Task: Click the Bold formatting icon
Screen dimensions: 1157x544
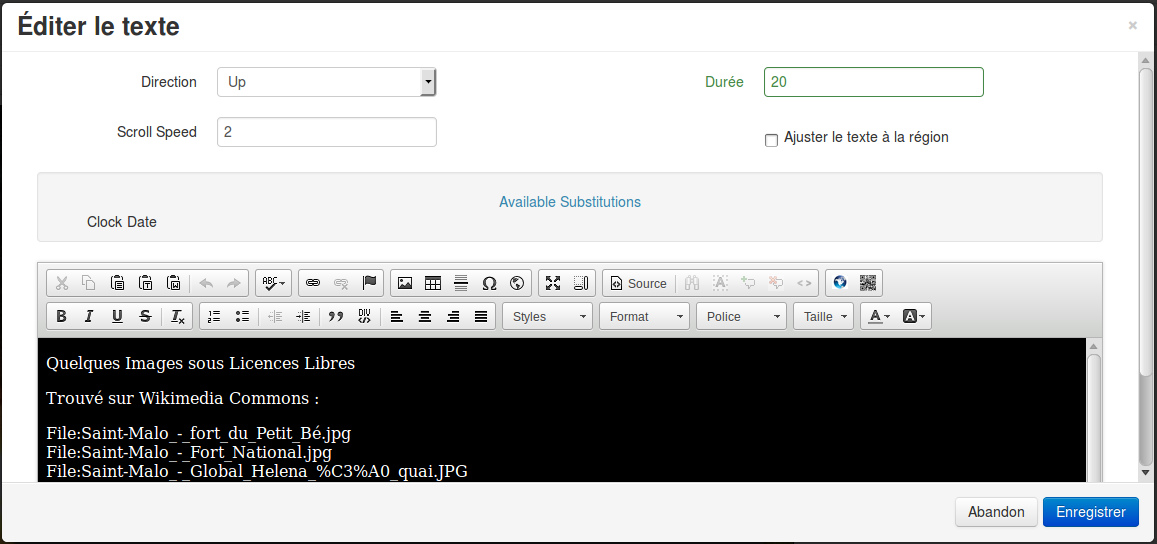Action: (61, 317)
